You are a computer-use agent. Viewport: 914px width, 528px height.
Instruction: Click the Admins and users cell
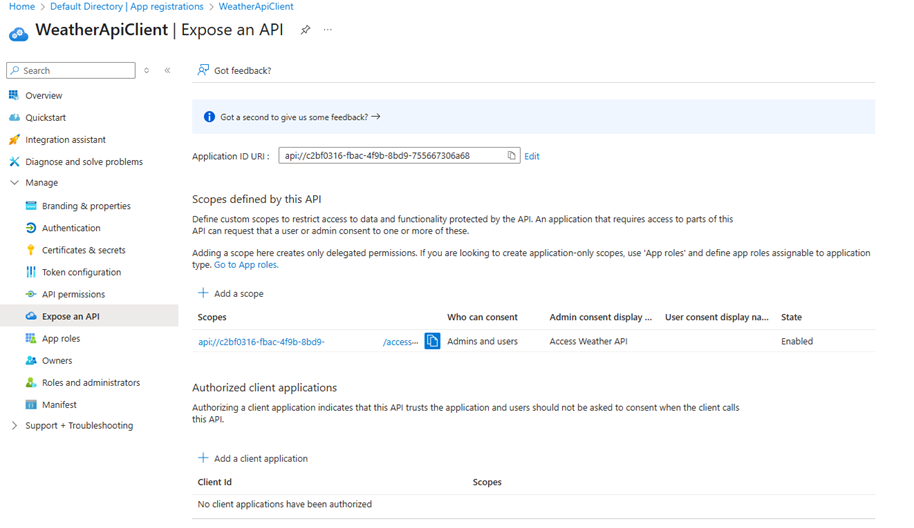click(x=482, y=342)
